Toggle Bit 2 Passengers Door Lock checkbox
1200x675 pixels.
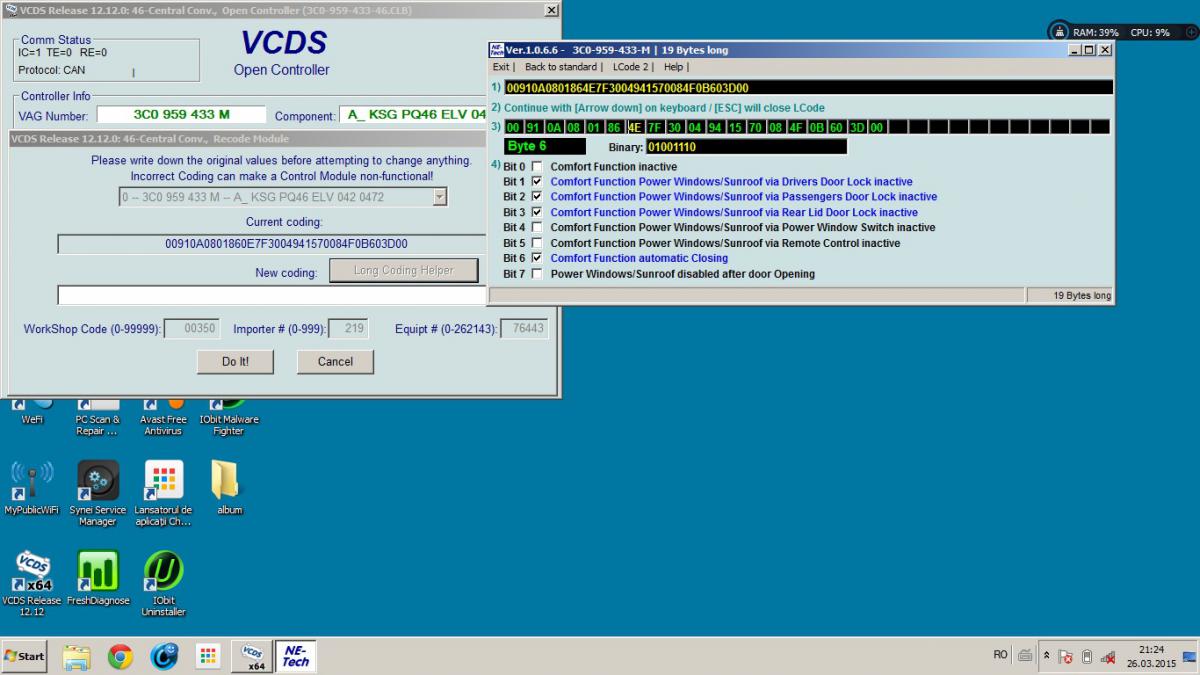pyautogui.click(x=537, y=197)
